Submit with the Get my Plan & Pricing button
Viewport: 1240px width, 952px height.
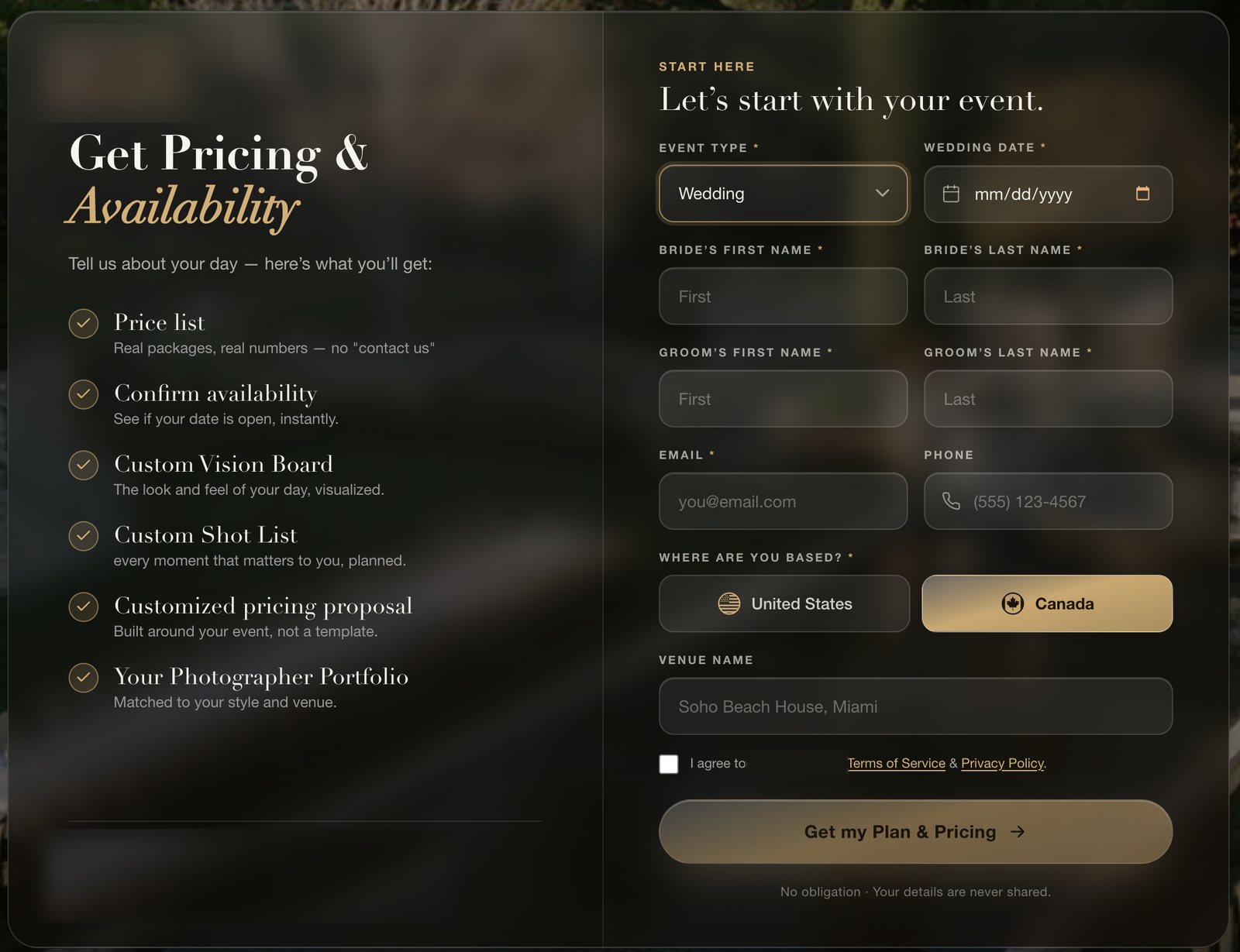point(915,831)
